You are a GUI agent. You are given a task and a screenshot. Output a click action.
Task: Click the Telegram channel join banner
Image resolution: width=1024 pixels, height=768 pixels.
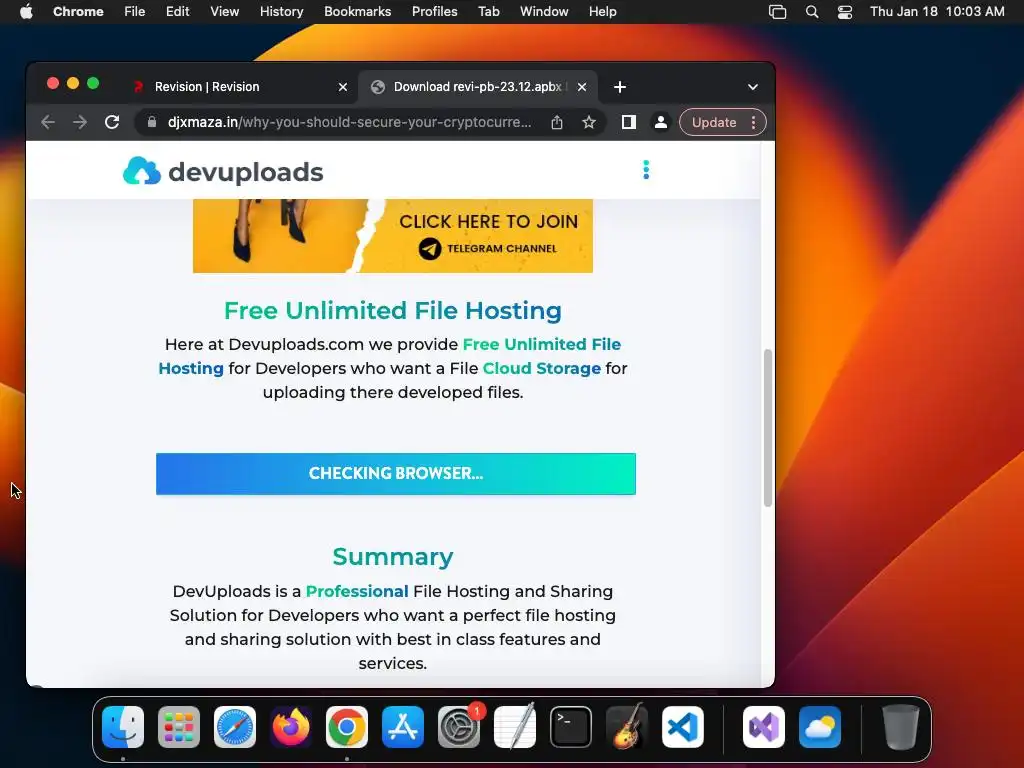tap(392, 236)
